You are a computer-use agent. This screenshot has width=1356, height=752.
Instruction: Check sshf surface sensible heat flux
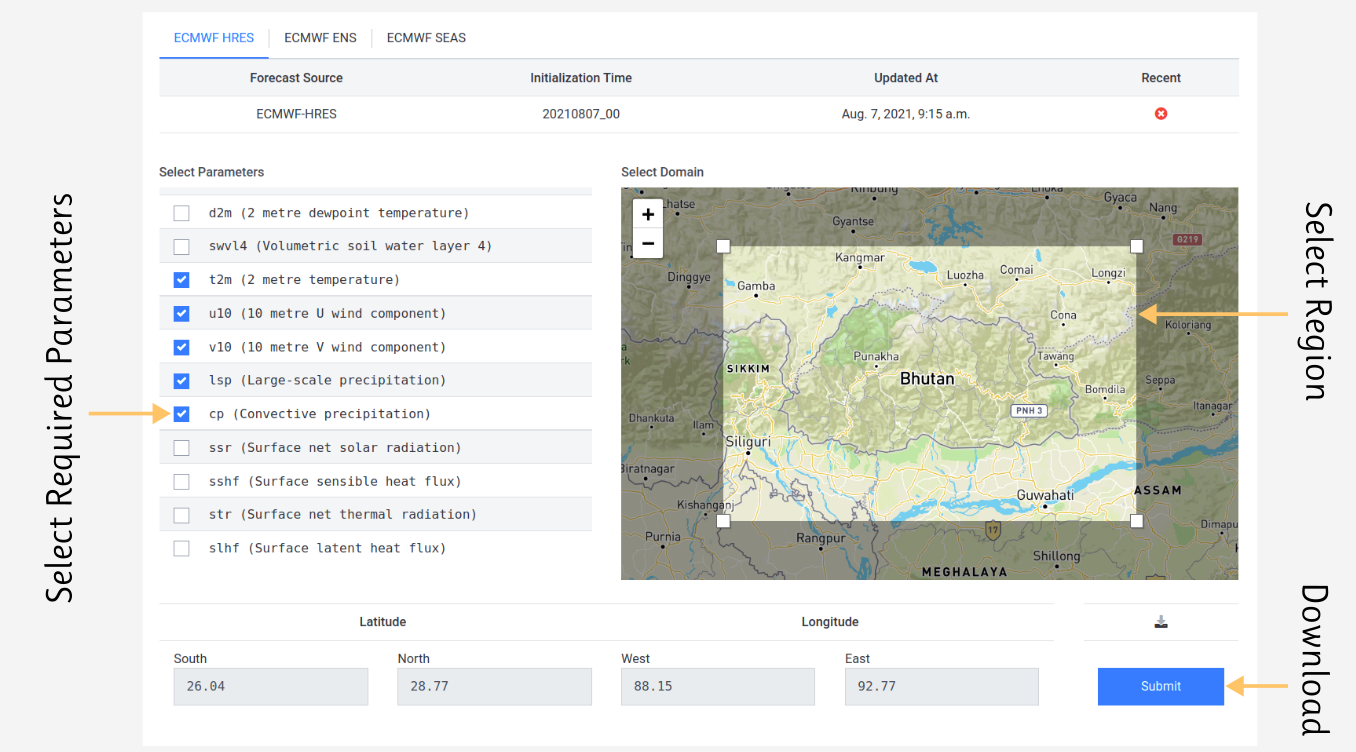tap(181, 482)
